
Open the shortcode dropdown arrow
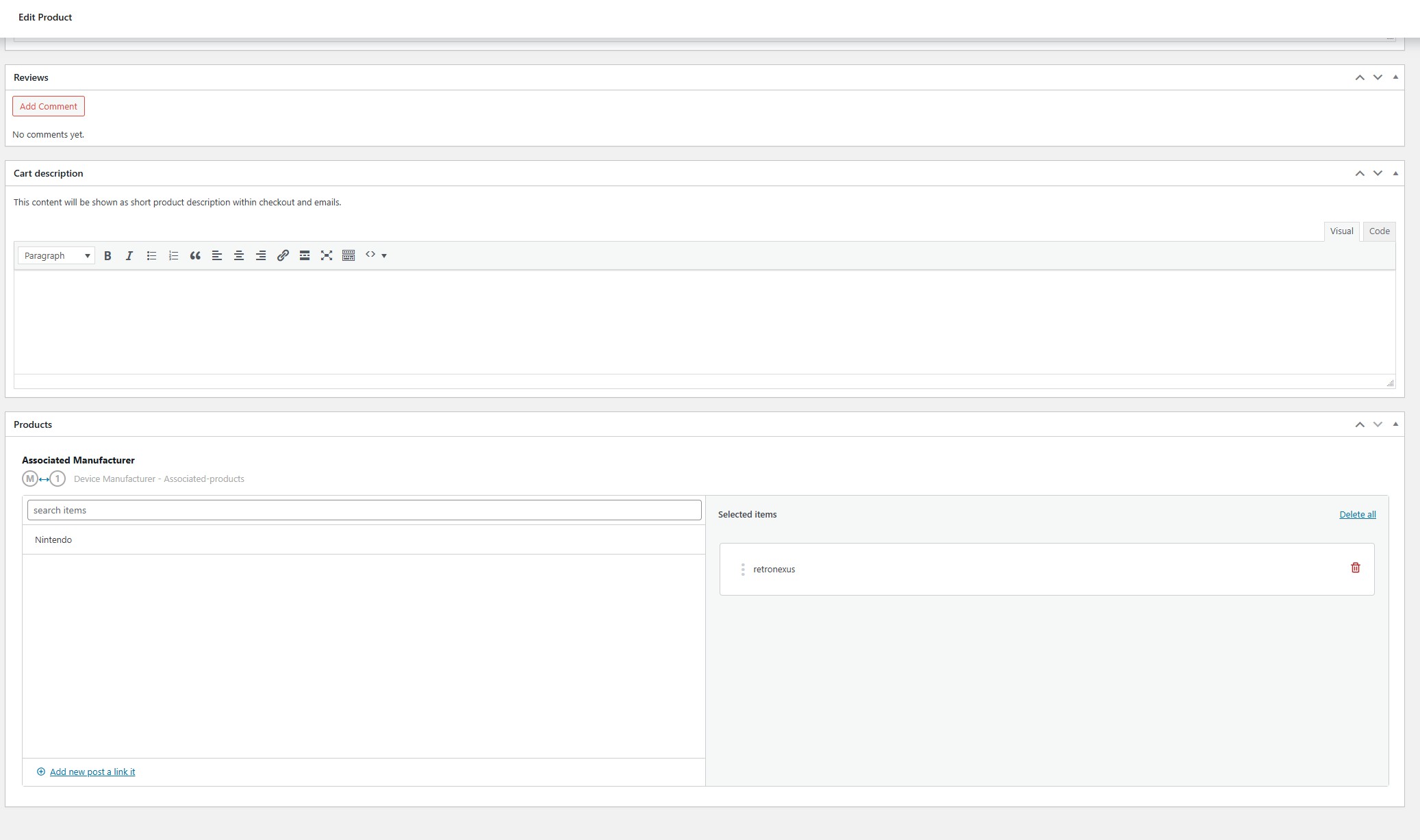click(383, 255)
